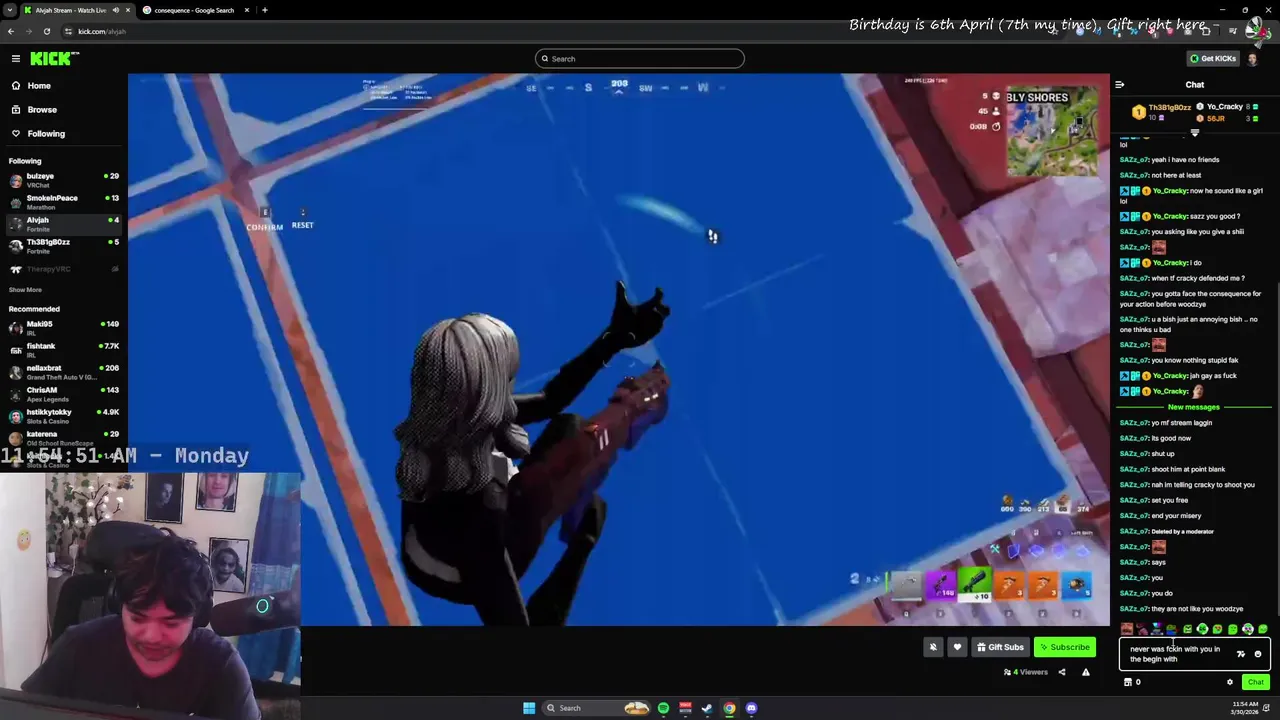
Task: Open the taskbar clock and date
Action: [1243, 708]
